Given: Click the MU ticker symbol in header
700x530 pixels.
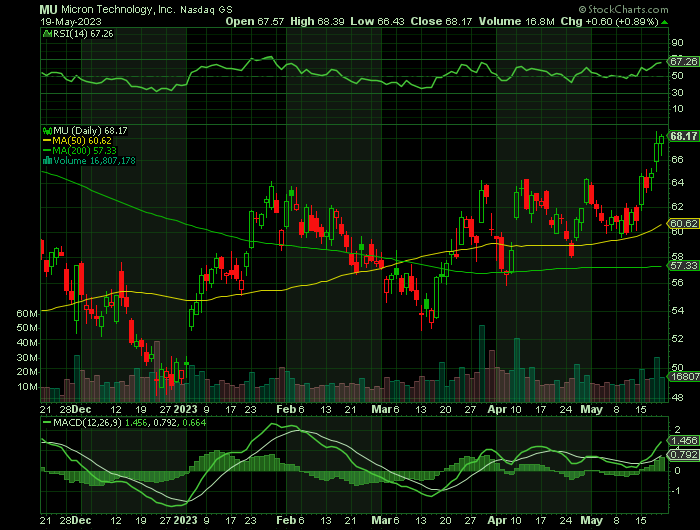Looking at the screenshot, I should pos(48,9).
